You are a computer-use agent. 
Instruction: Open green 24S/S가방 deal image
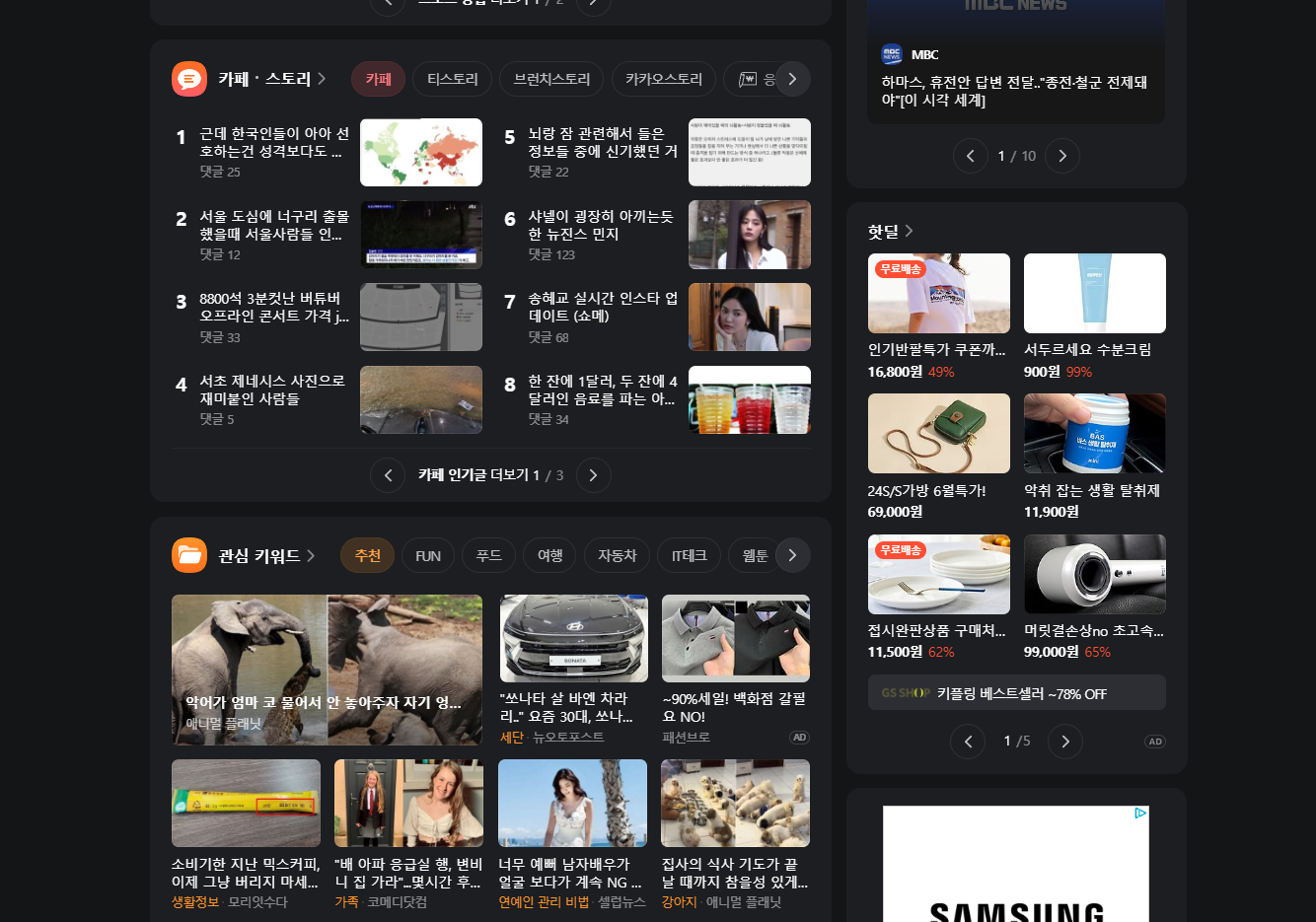tap(939, 433)
